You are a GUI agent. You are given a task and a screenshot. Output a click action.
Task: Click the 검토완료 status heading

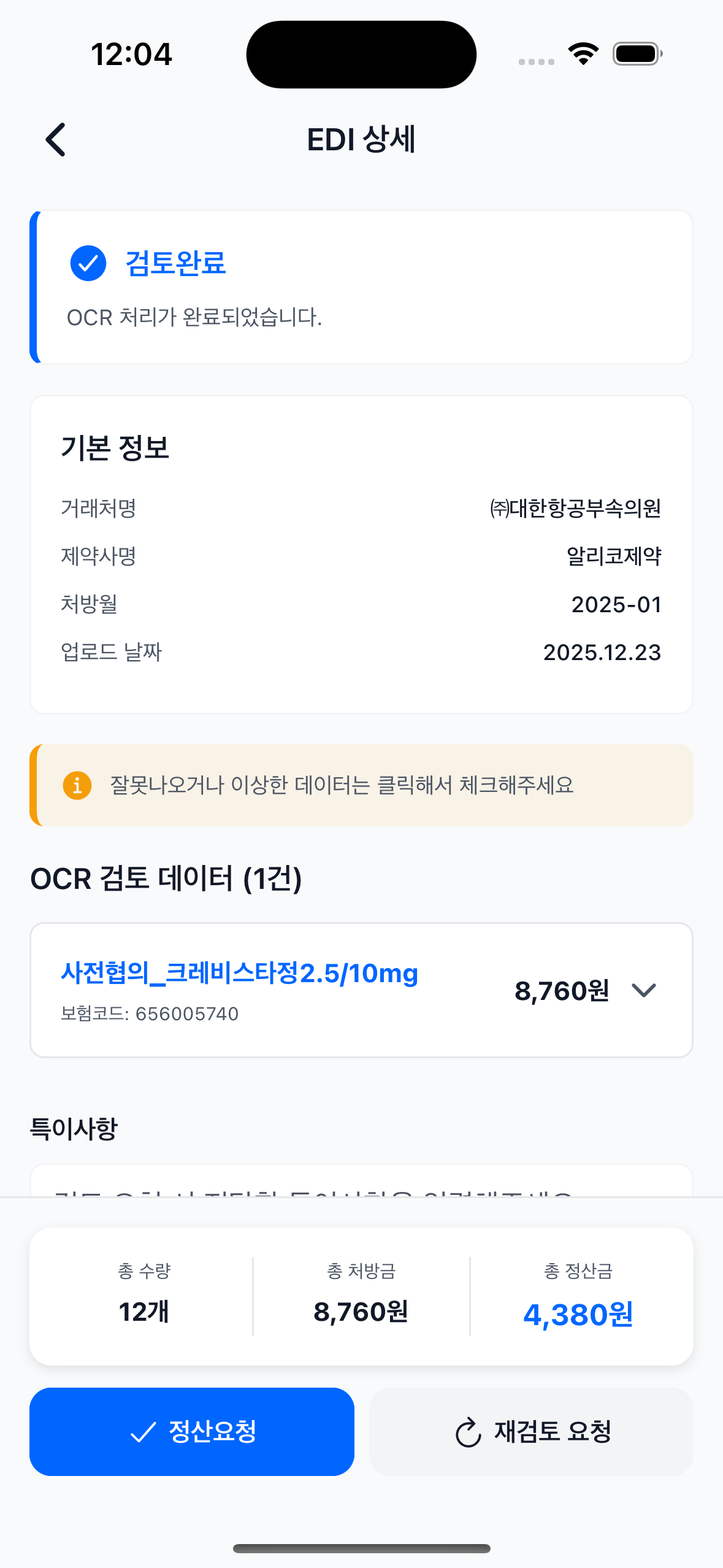coord(175,263)
